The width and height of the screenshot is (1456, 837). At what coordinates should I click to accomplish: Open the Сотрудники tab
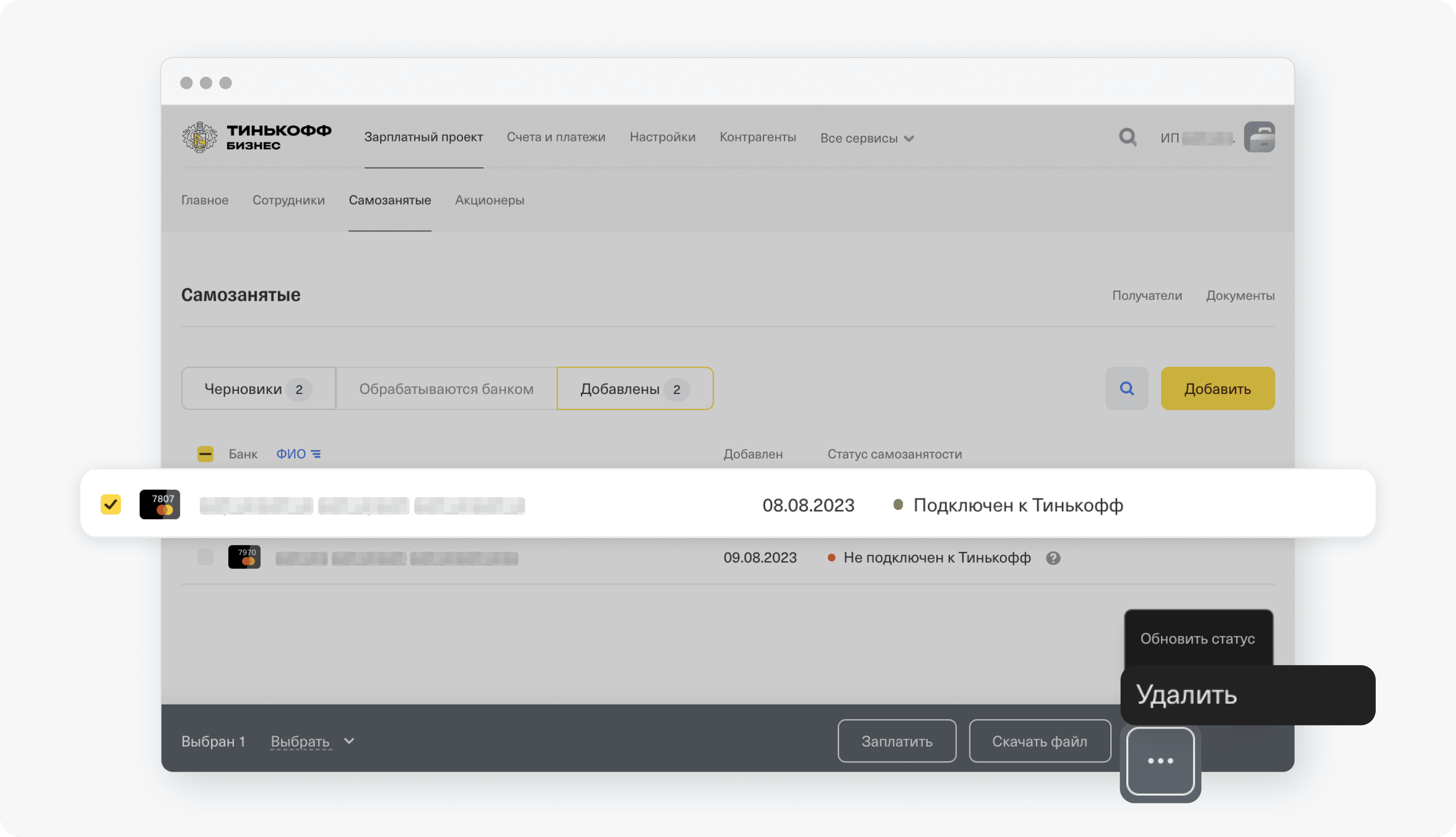tap(289, 200)
